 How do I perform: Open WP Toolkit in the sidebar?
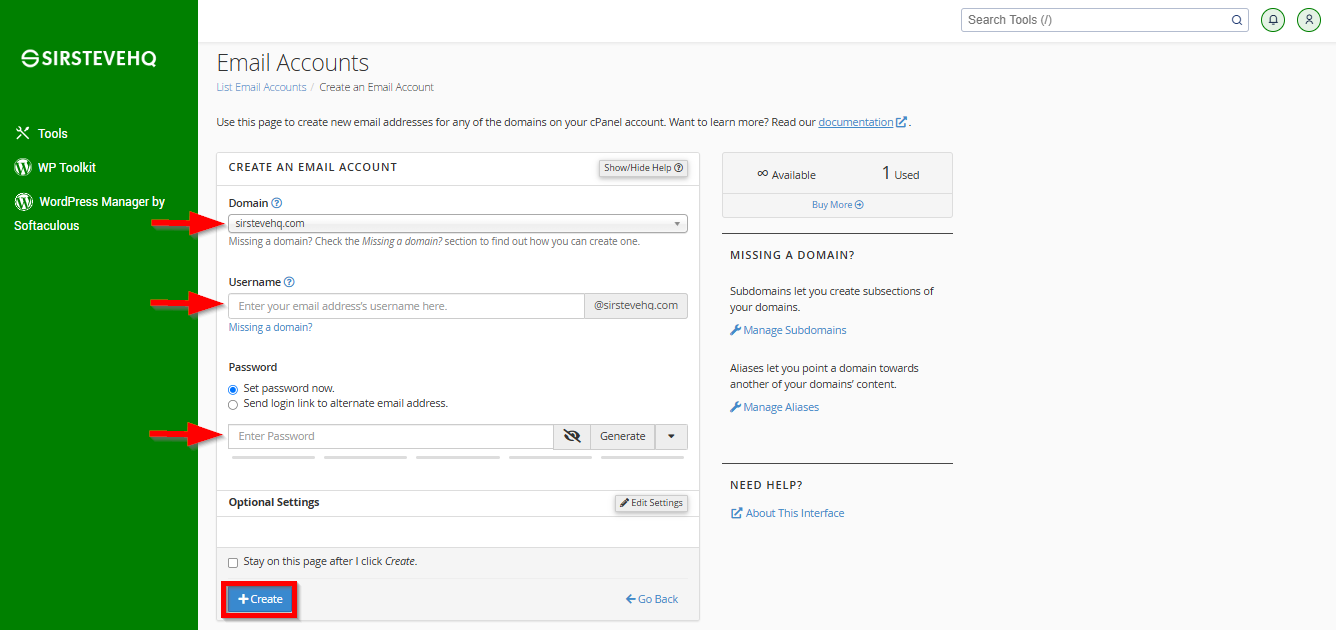[x=67, y=167]
